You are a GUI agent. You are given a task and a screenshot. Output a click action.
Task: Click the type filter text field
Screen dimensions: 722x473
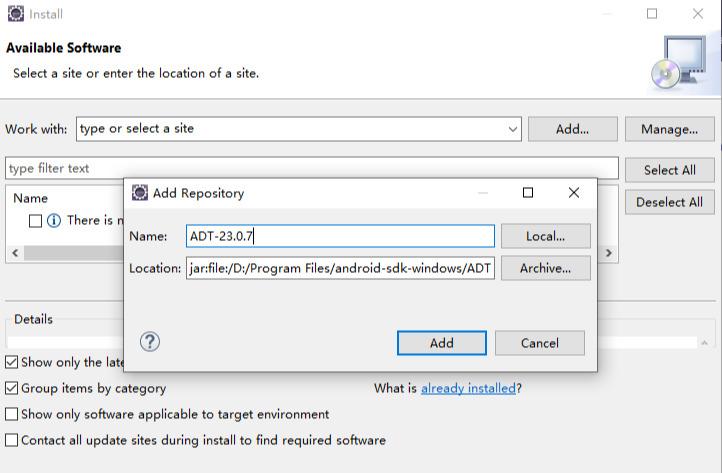point(312,168)
